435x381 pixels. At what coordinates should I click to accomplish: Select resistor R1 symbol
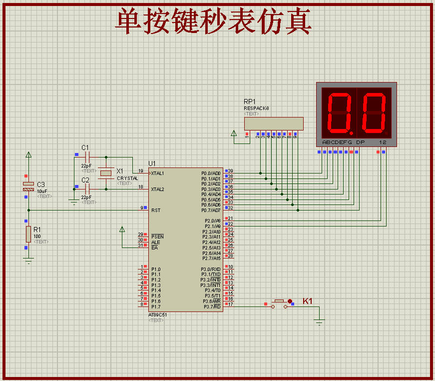tap(29, 234)
